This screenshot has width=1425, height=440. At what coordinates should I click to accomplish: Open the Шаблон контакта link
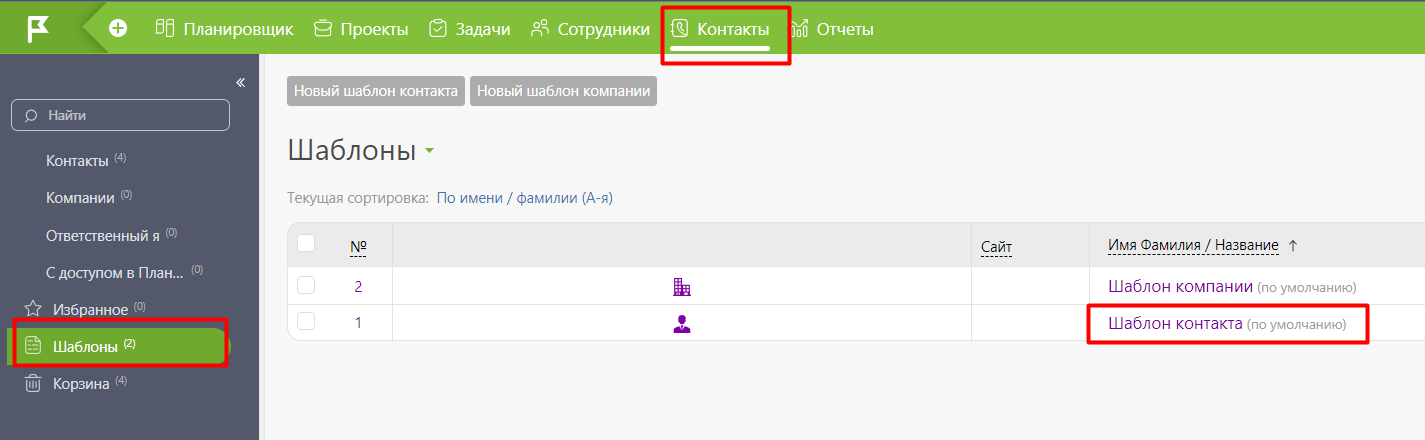pos(1175,323)
